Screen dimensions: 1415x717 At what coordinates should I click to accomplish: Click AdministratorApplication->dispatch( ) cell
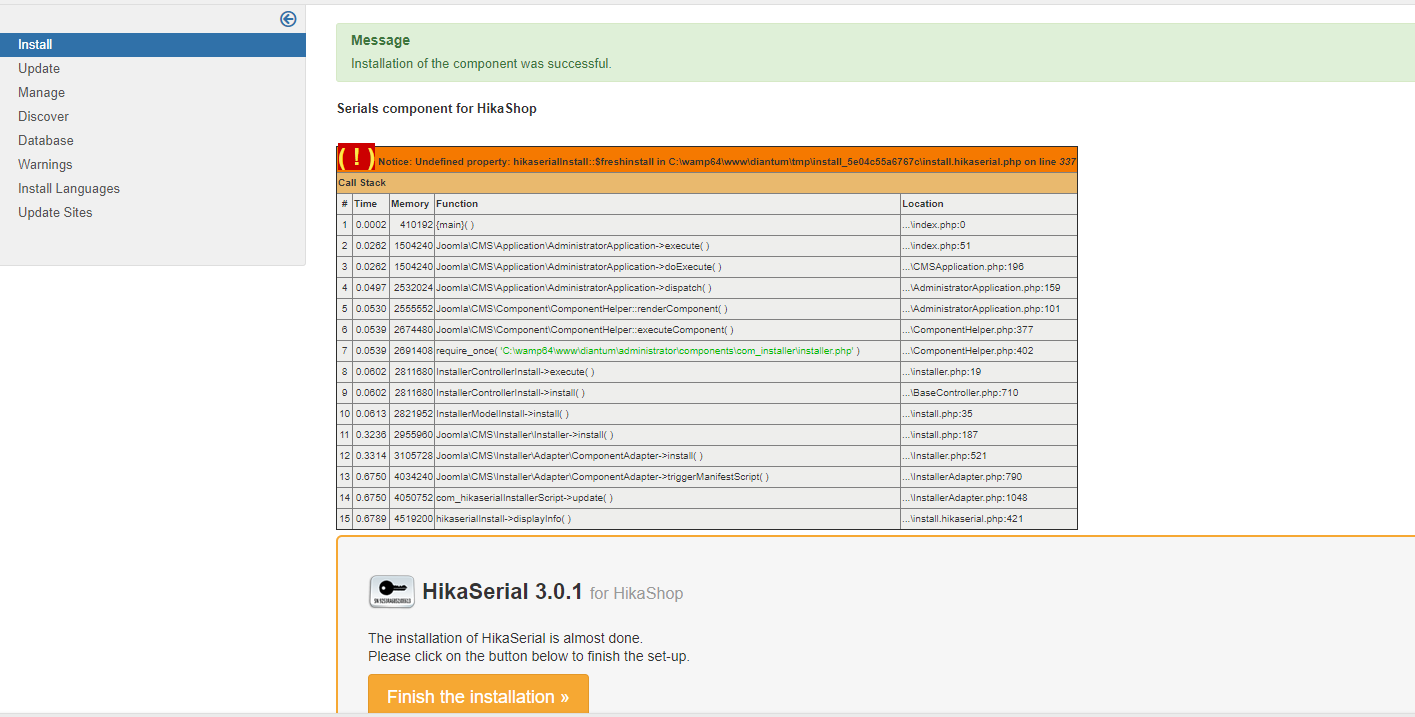coord(667,288)
